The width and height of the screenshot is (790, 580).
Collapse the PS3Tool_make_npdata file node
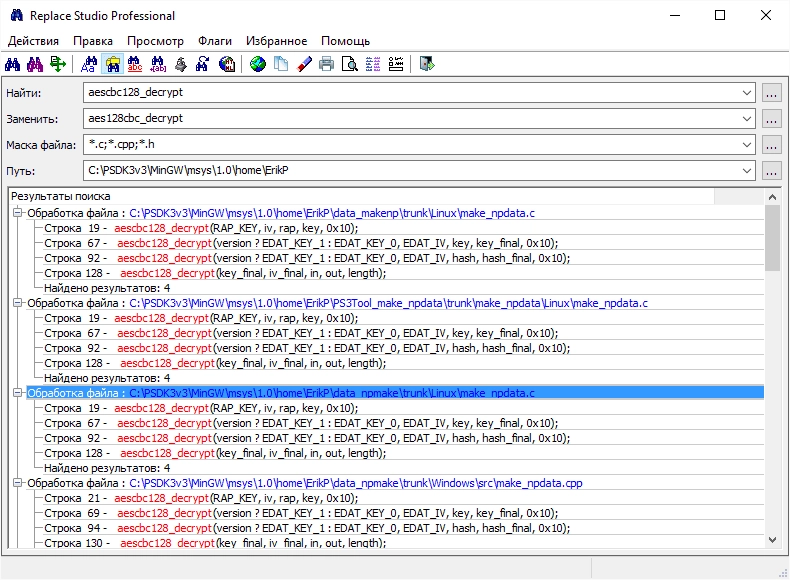pyautogui.click(x=18, y=303)
